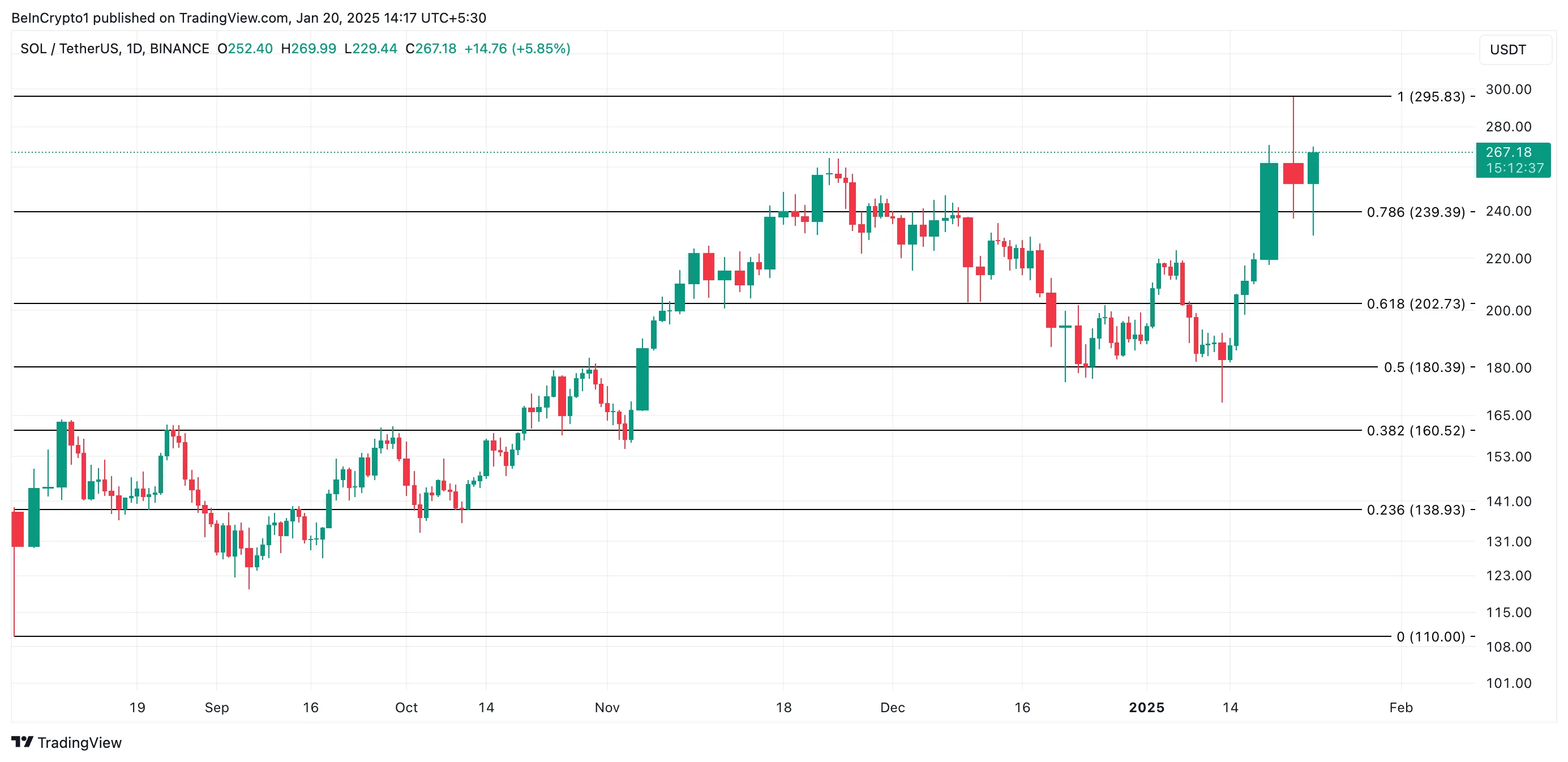This screenshot has width=1568, height=762.
Task: Click the 0.5 (180.39) retracement label
Action: 1424,367
